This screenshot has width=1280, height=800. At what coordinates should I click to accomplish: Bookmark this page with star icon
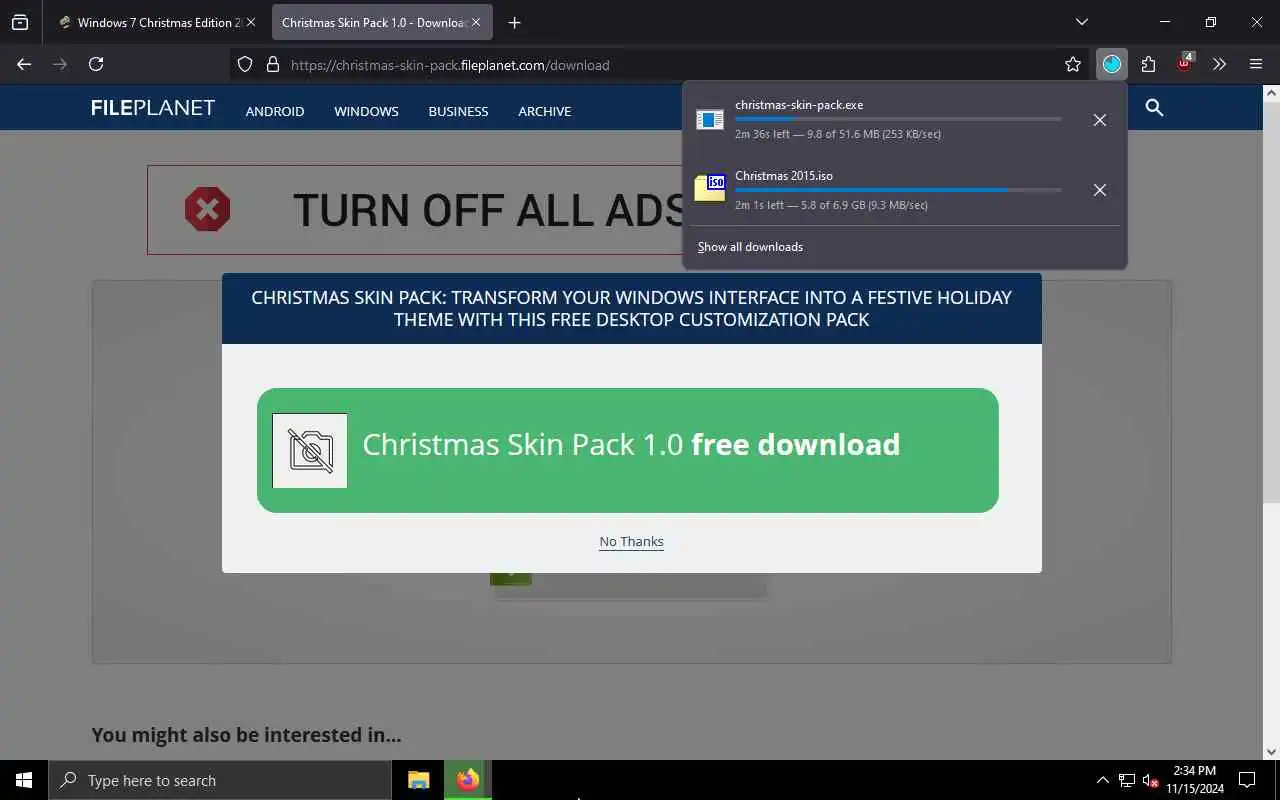(x=1073, y=65)
